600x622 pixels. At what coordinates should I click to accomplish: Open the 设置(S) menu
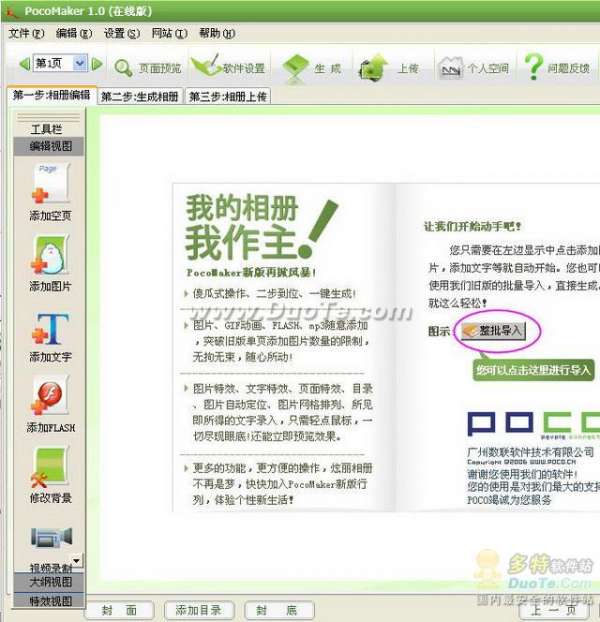[122, 33]
